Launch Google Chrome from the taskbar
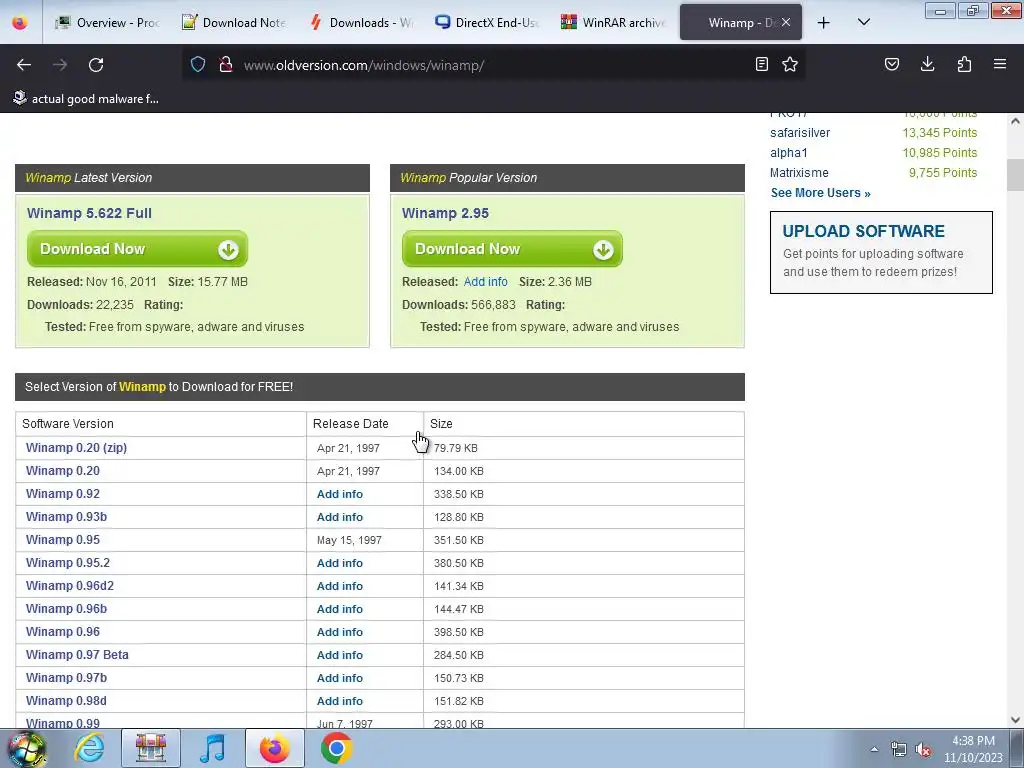 336,748
